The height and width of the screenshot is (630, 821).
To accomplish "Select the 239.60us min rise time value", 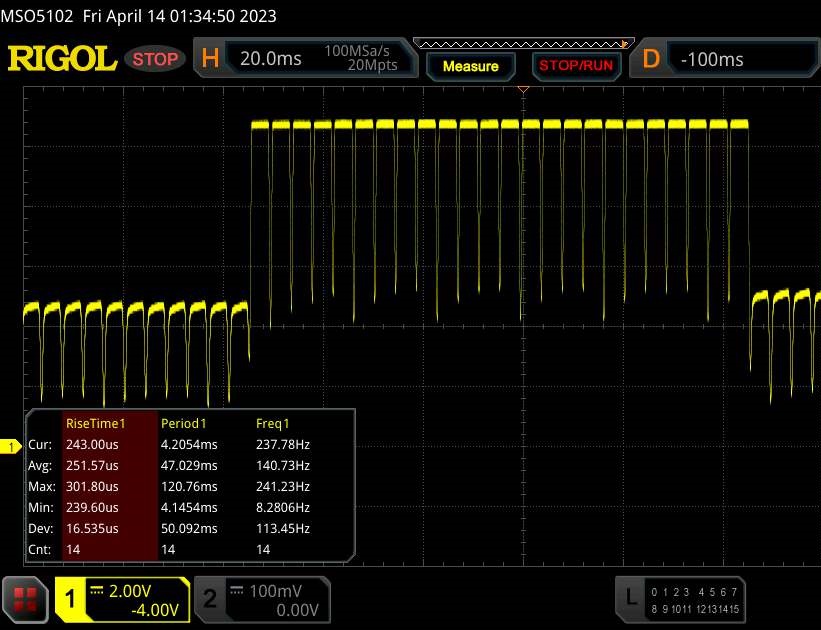I will point(92,507).
